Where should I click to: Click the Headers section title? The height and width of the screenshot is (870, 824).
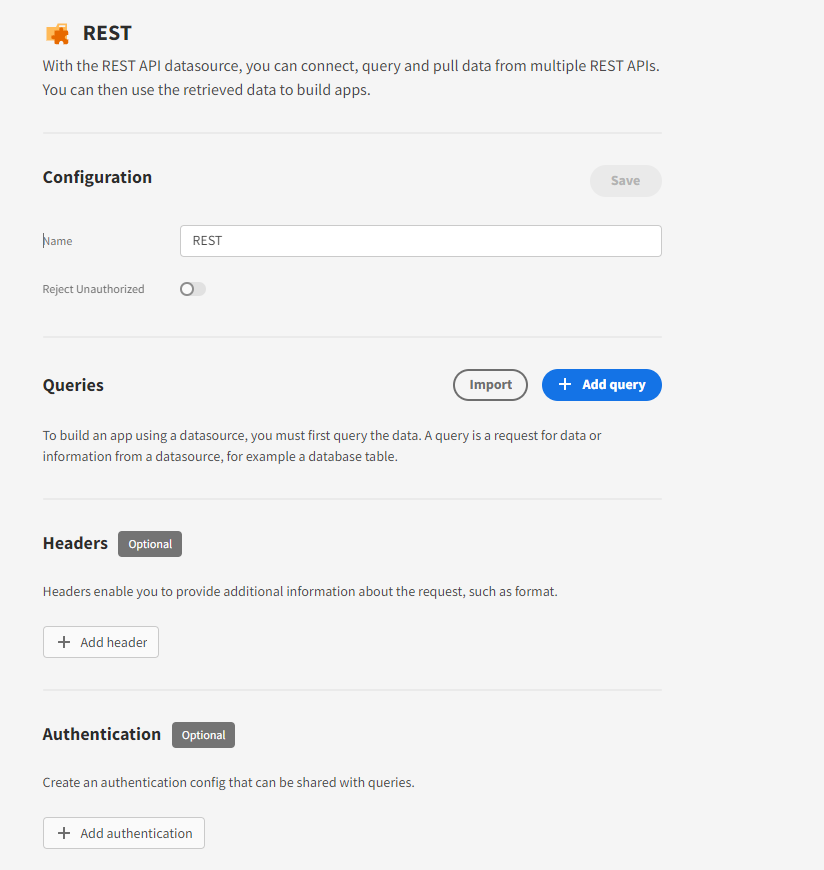pos(75,543)
